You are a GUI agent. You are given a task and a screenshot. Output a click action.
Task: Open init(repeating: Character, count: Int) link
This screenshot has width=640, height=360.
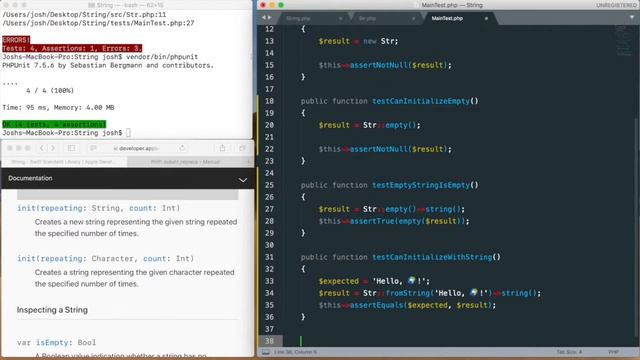tap(105, 259)
